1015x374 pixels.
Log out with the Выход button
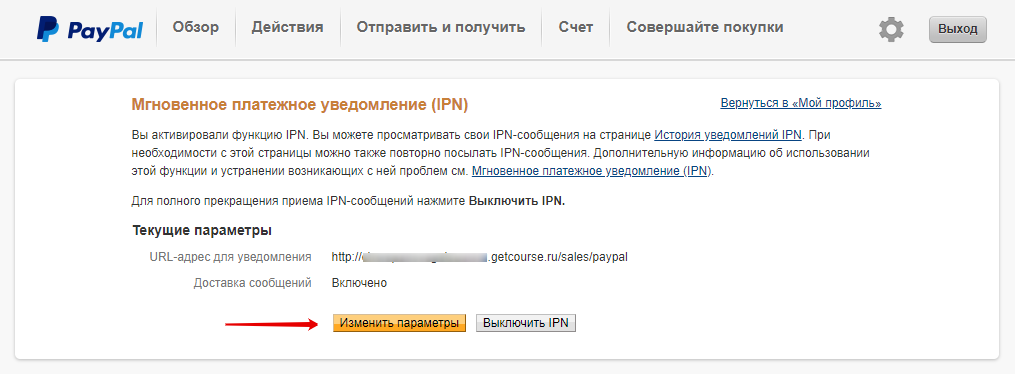[x=957, y=30]
